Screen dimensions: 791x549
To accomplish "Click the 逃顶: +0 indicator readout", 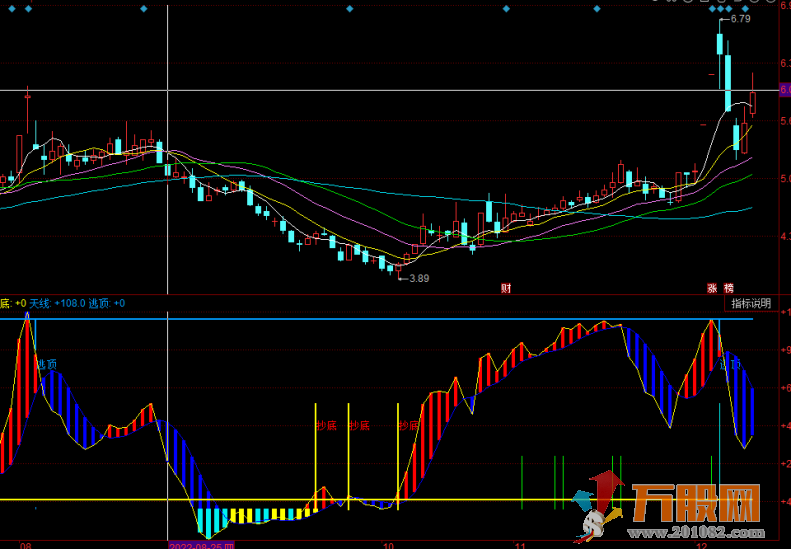I will point(107,303).
